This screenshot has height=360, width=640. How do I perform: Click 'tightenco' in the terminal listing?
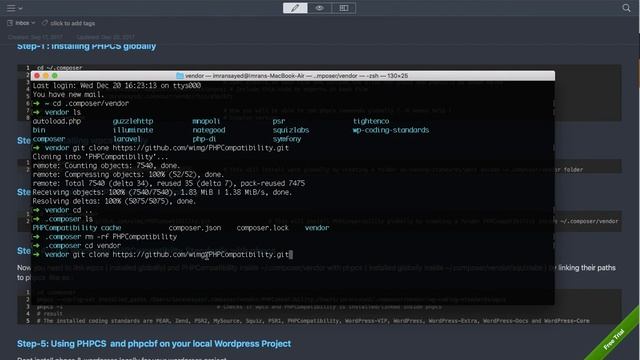(371, 121)
